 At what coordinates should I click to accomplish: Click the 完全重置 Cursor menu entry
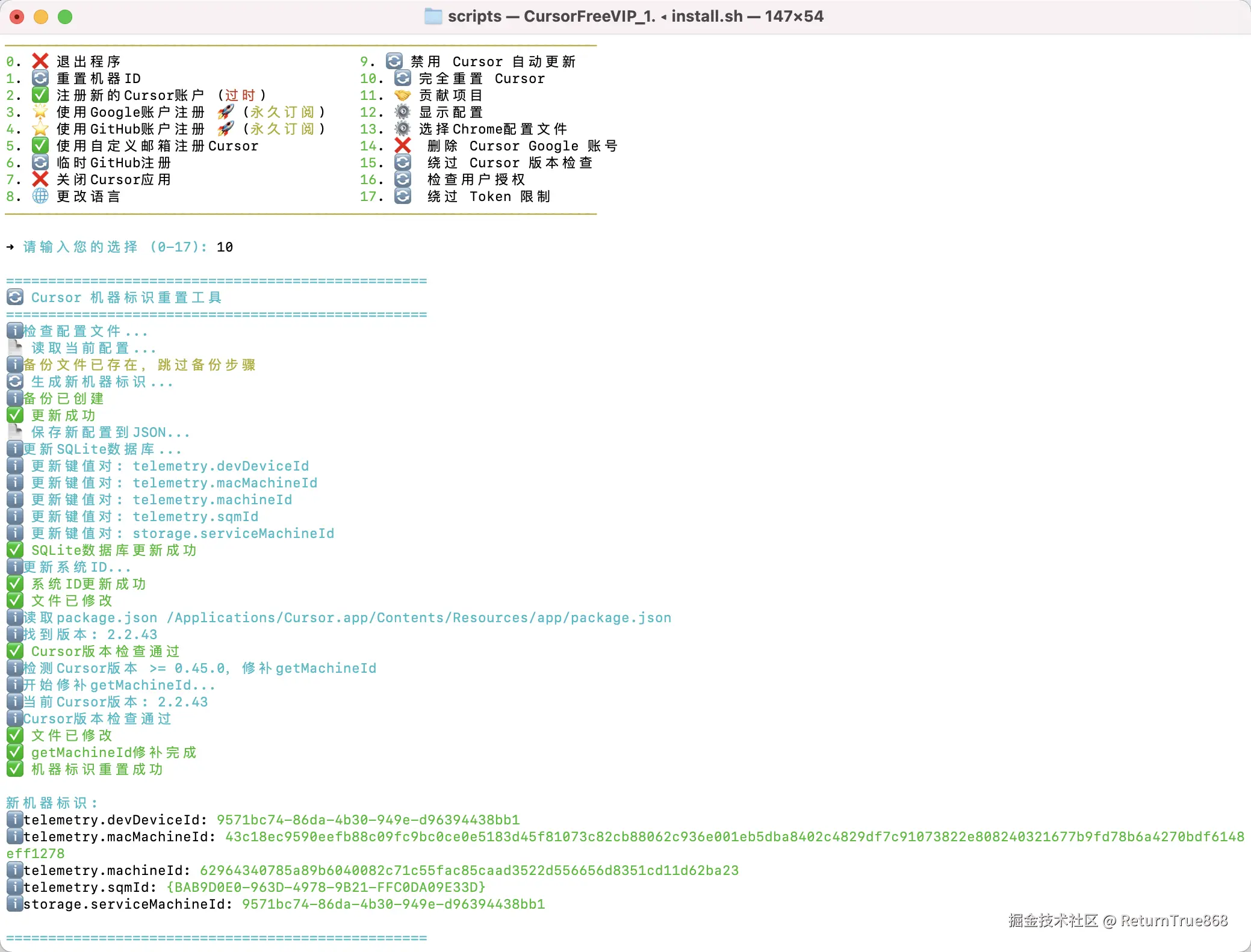(x=482, y=78)
